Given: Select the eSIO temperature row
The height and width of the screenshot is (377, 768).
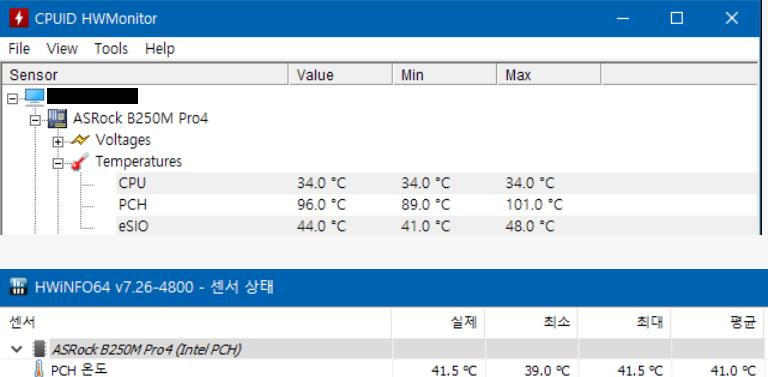Looking at the screenshot, I should 437,226.
